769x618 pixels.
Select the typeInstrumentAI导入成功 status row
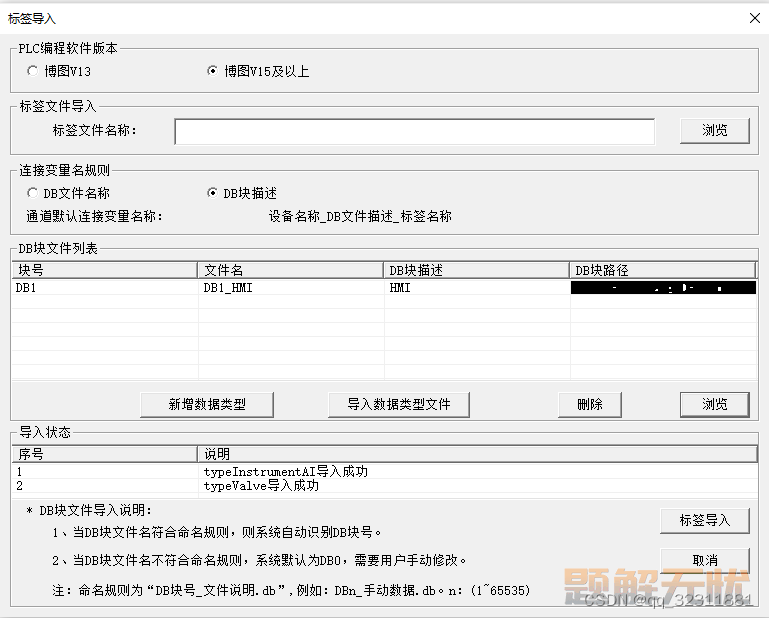tap(385, 472)
